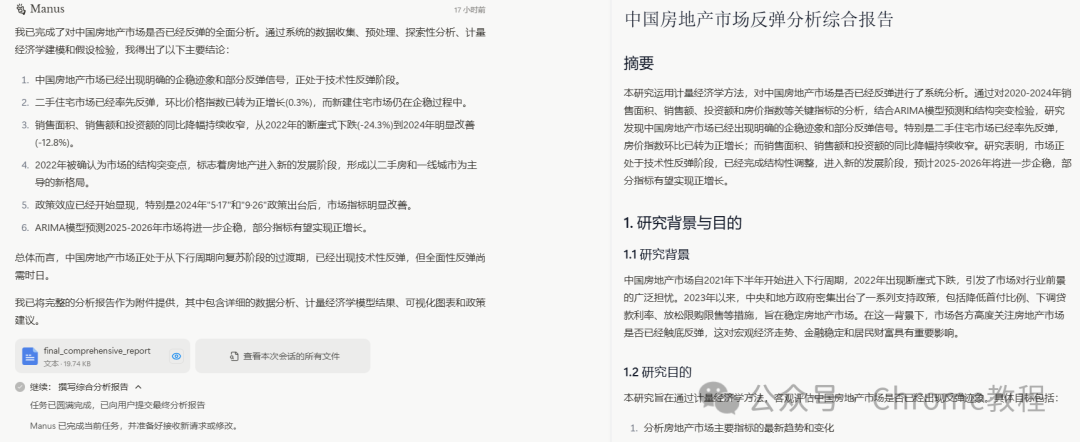The height and width of the screenshot is (442, 1080).
Task: Collapse the 撰写综合分析报告 step chevron
Action: (x=138, y=387)
